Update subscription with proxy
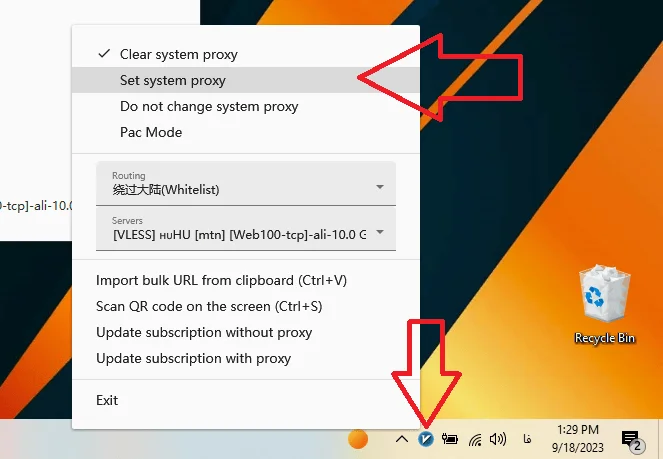Viewport: 663px width, 459px height. click(x=193, y=358)
